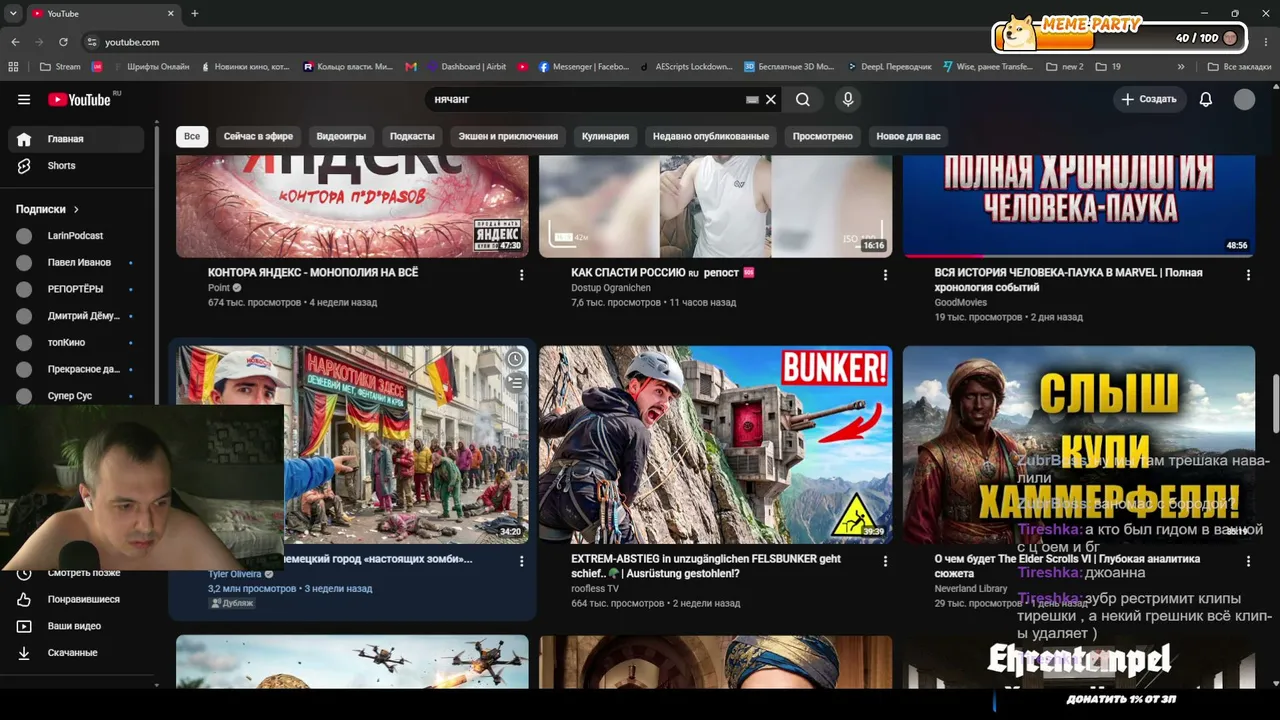Go to Главная in the sidebar

[x=76, y=139]
